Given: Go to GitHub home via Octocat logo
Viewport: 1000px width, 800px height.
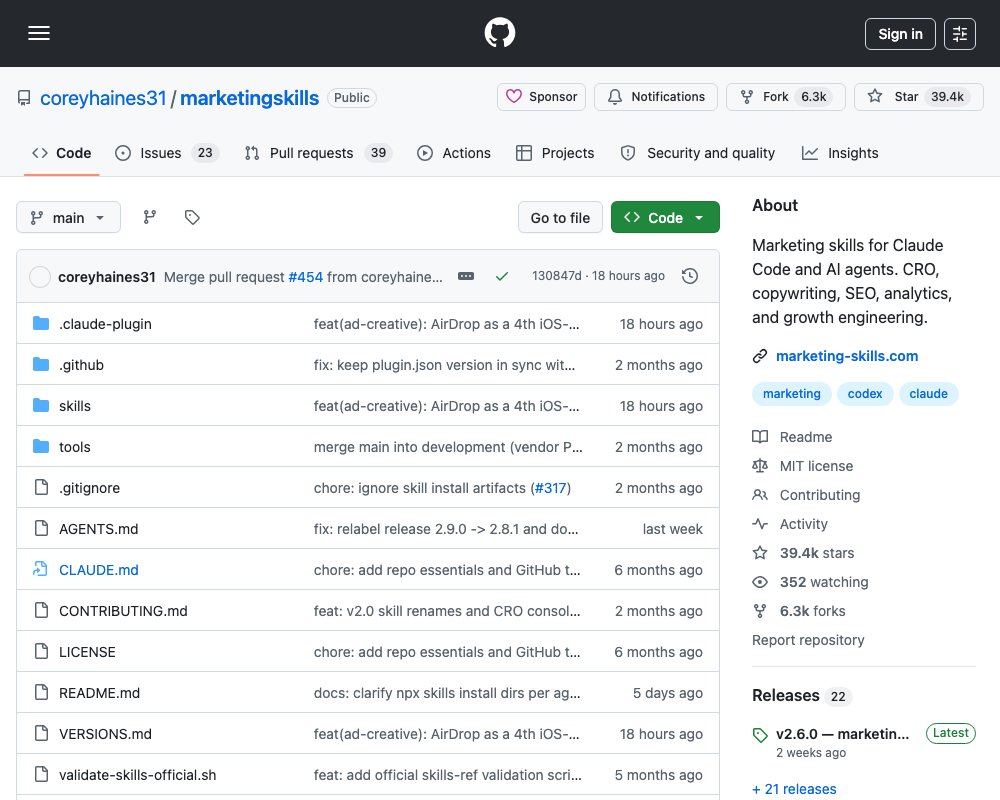Looking at the screenshot, I should [x=499, y=33].
